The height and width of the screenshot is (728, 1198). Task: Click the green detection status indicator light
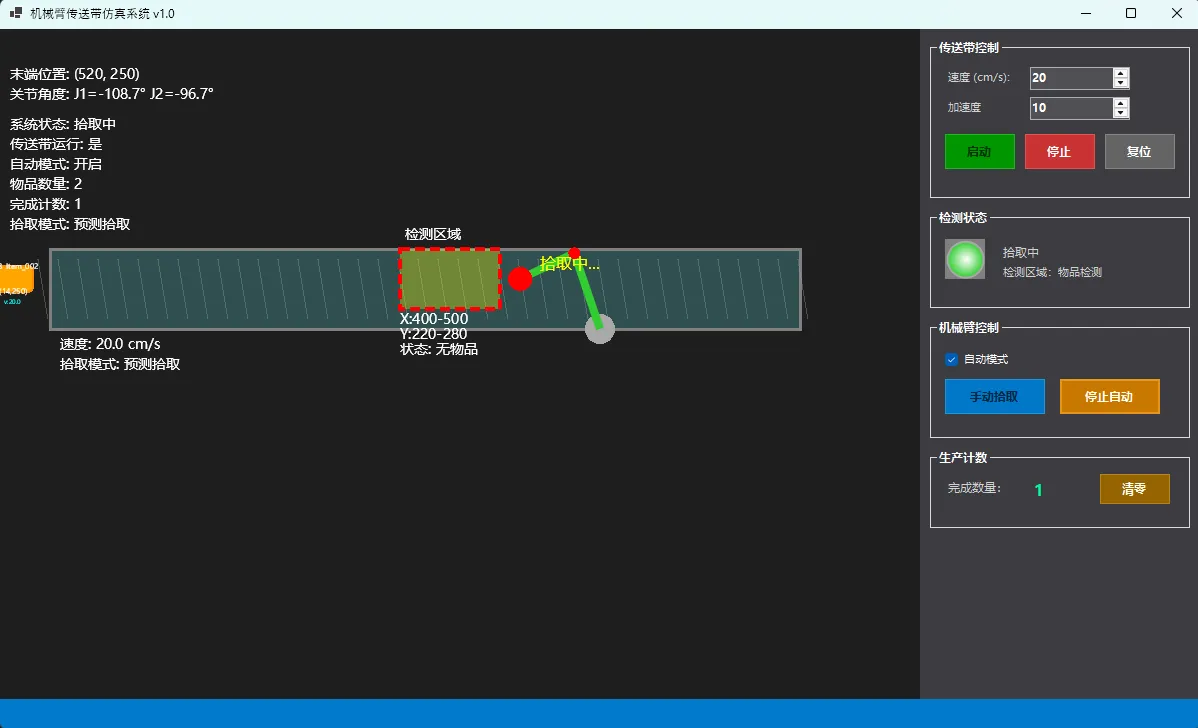click(965, 259)
